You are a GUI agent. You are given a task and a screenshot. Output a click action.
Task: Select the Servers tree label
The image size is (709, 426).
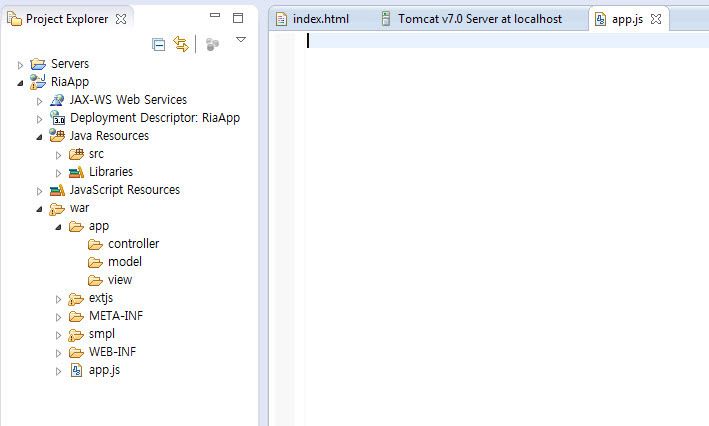click(70, 64)
